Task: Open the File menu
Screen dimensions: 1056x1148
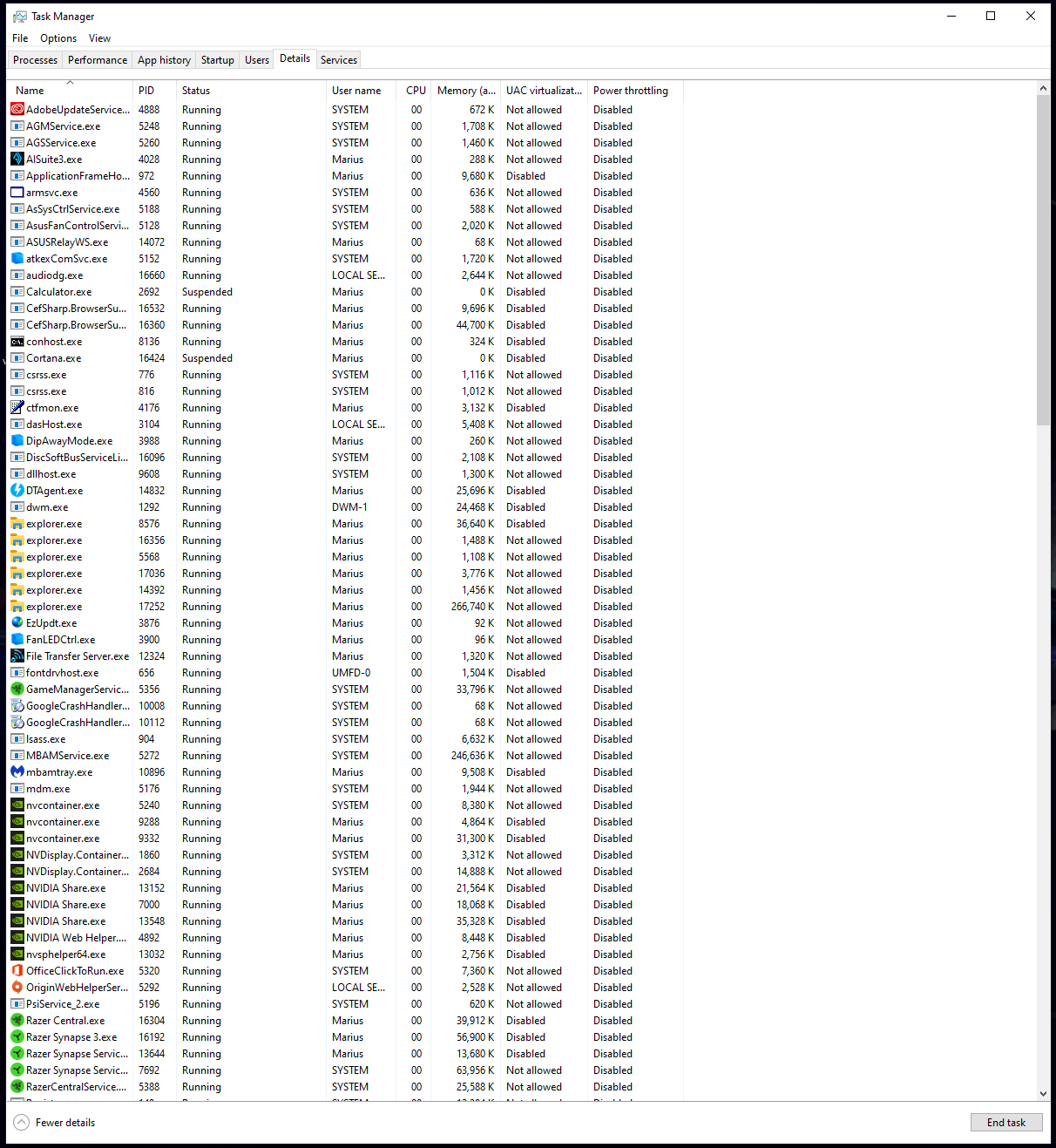Action: pos(20,38)
